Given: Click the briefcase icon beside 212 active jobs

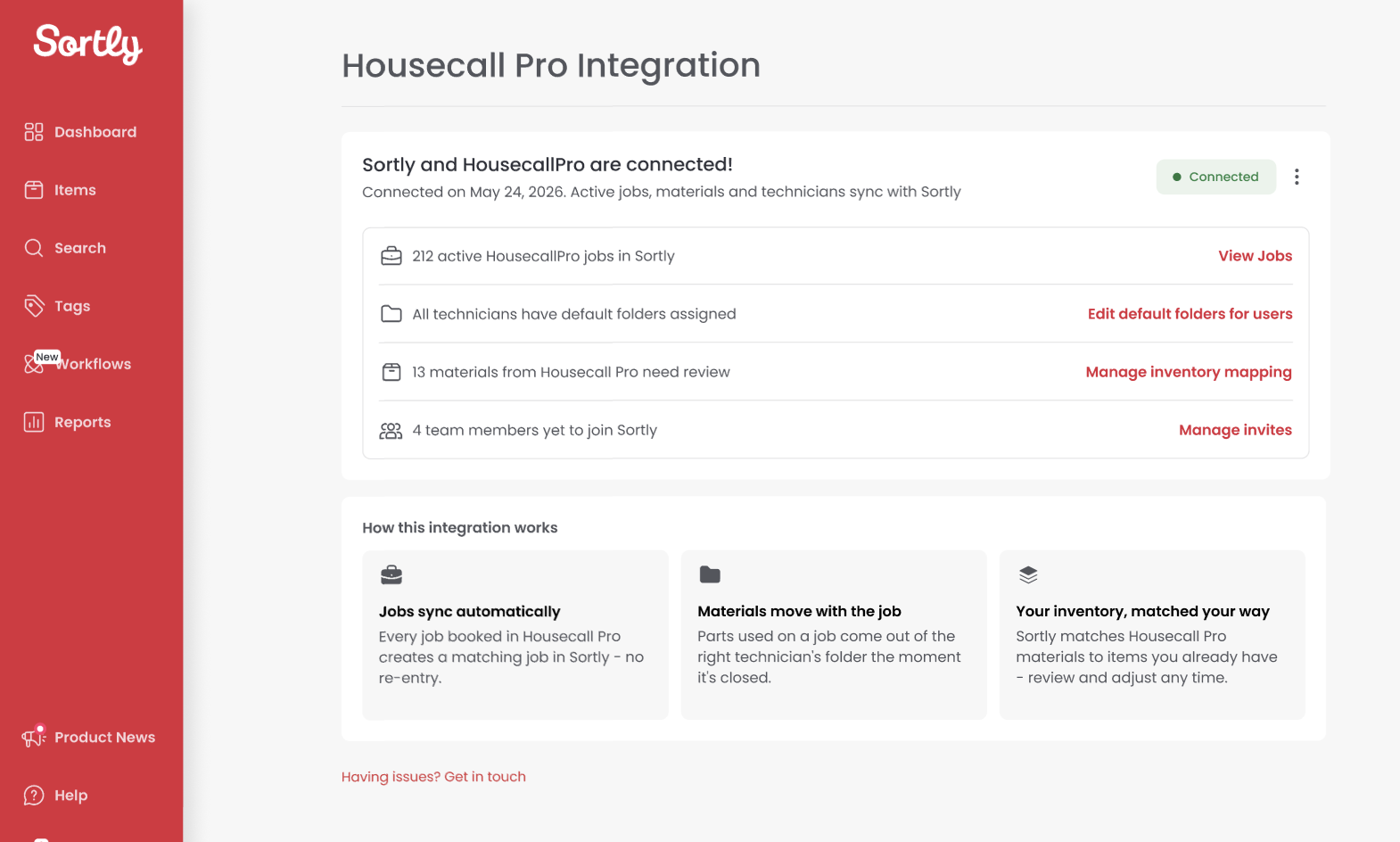Looking at the screenshot, I should (391, 256).
